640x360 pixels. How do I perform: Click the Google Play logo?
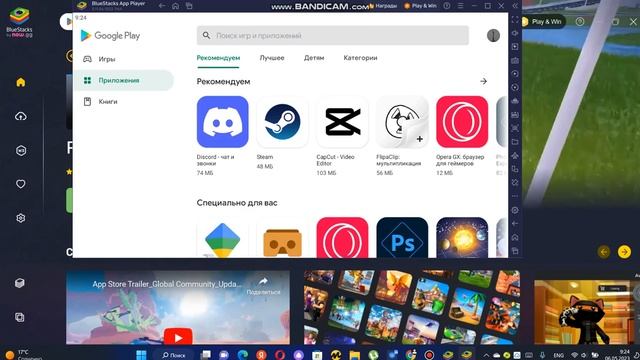point(110,36)
